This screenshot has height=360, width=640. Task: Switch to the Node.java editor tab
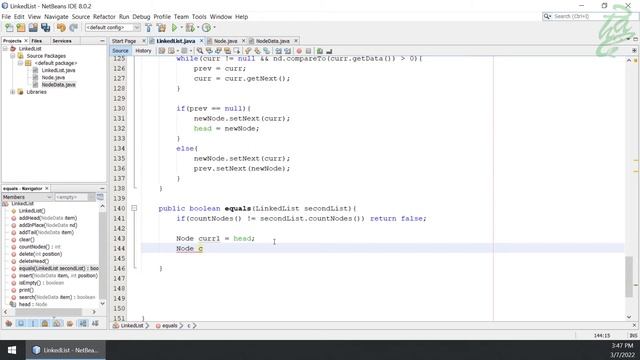click(225, 41)
